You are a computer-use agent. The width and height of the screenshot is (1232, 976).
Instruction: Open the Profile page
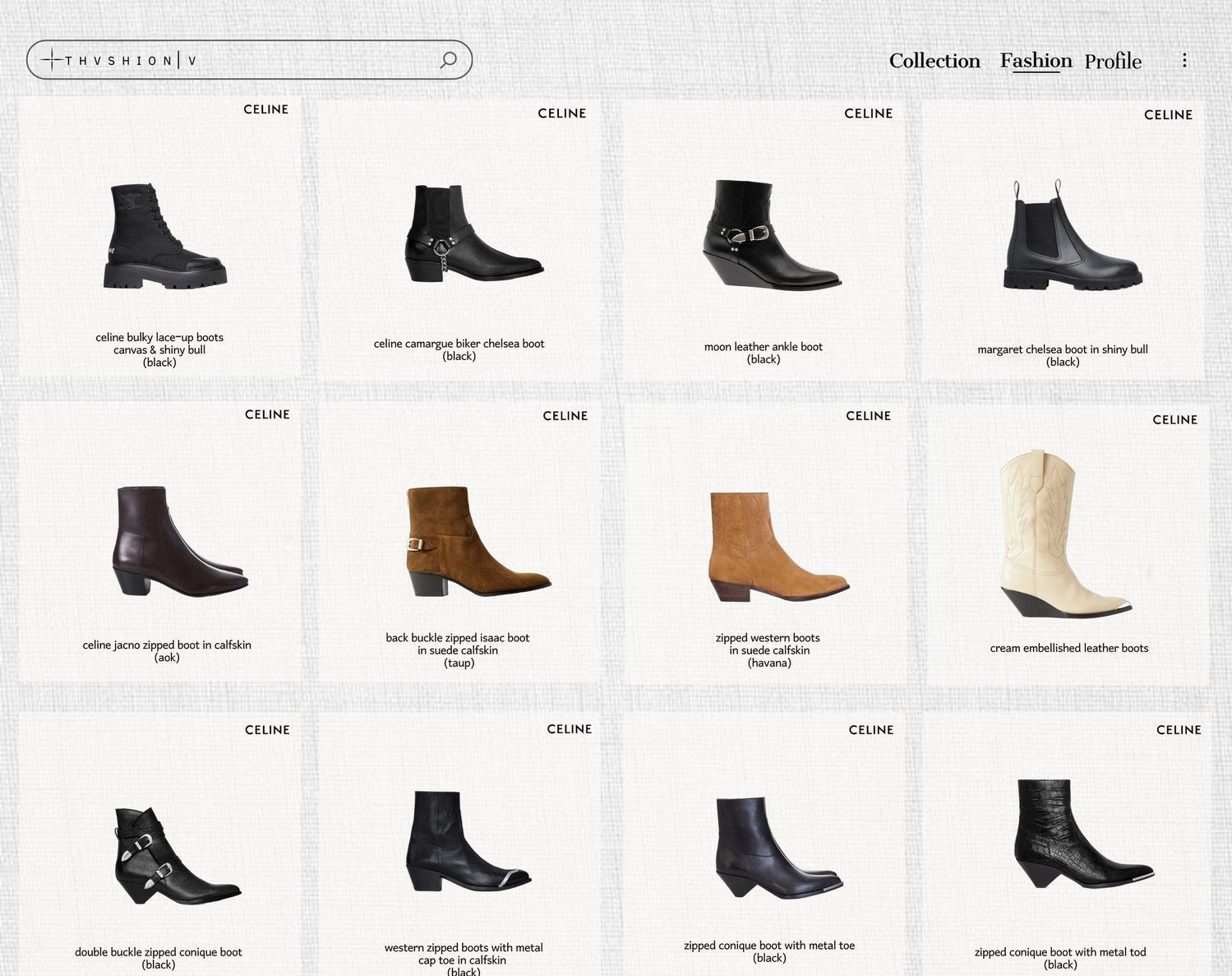[1113, 62]
